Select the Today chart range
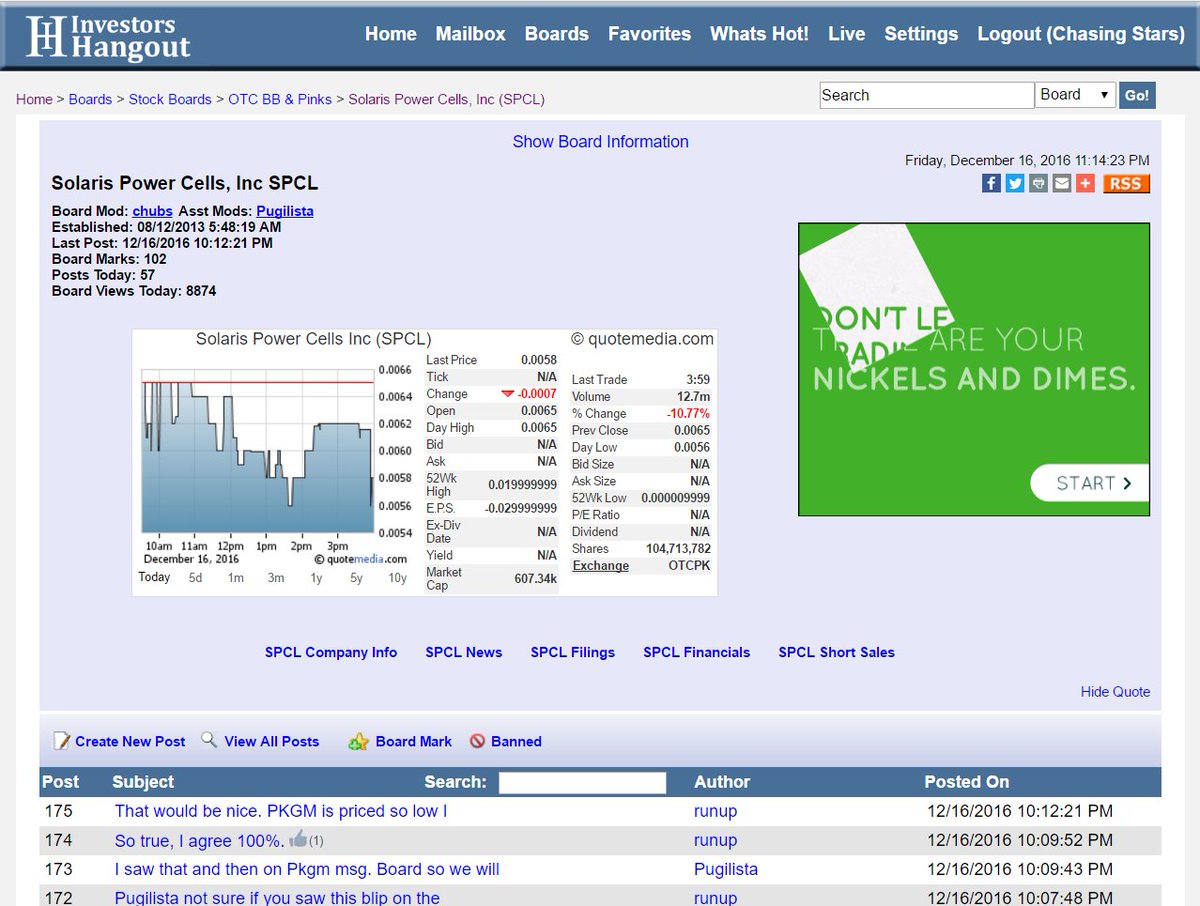 (x=154, y=577)
